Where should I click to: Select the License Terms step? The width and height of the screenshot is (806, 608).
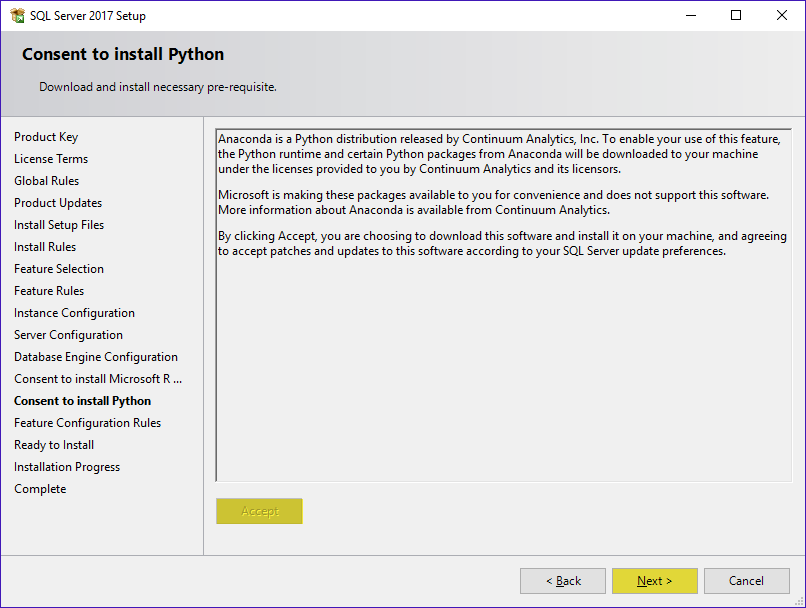click(x=51, y=159)
